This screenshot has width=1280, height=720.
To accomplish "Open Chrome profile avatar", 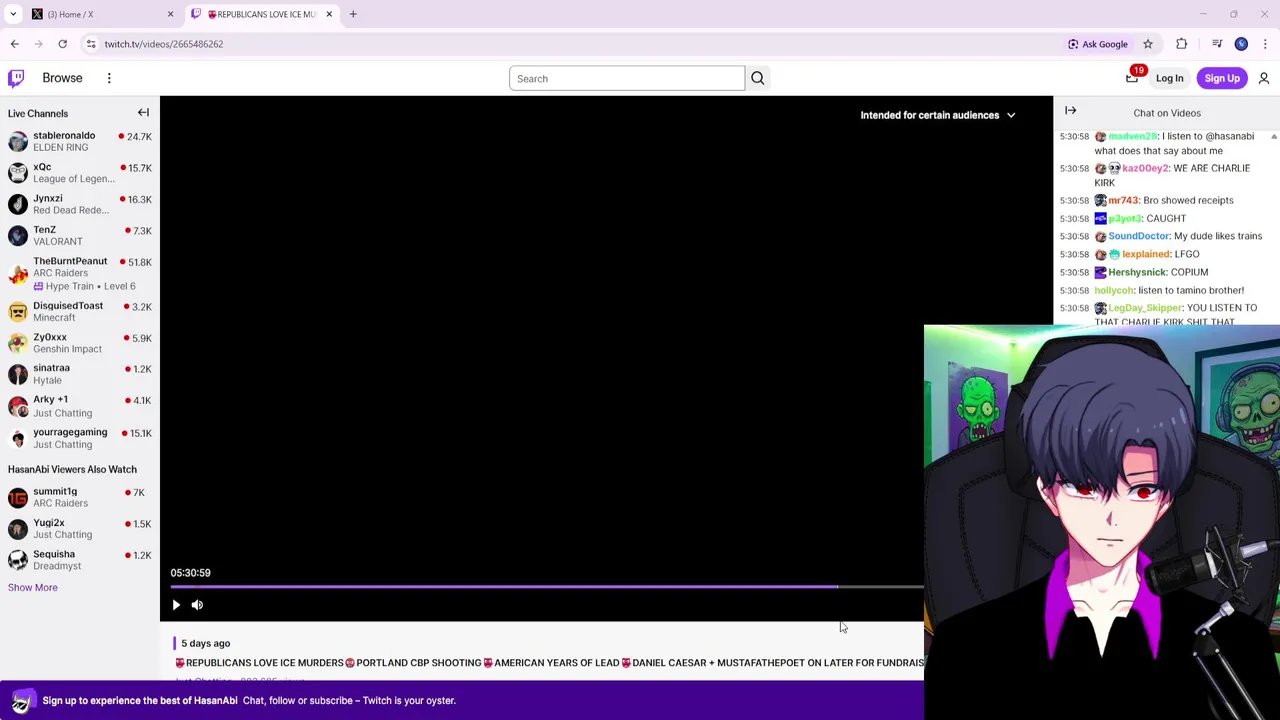I will tap(1241, 44).
